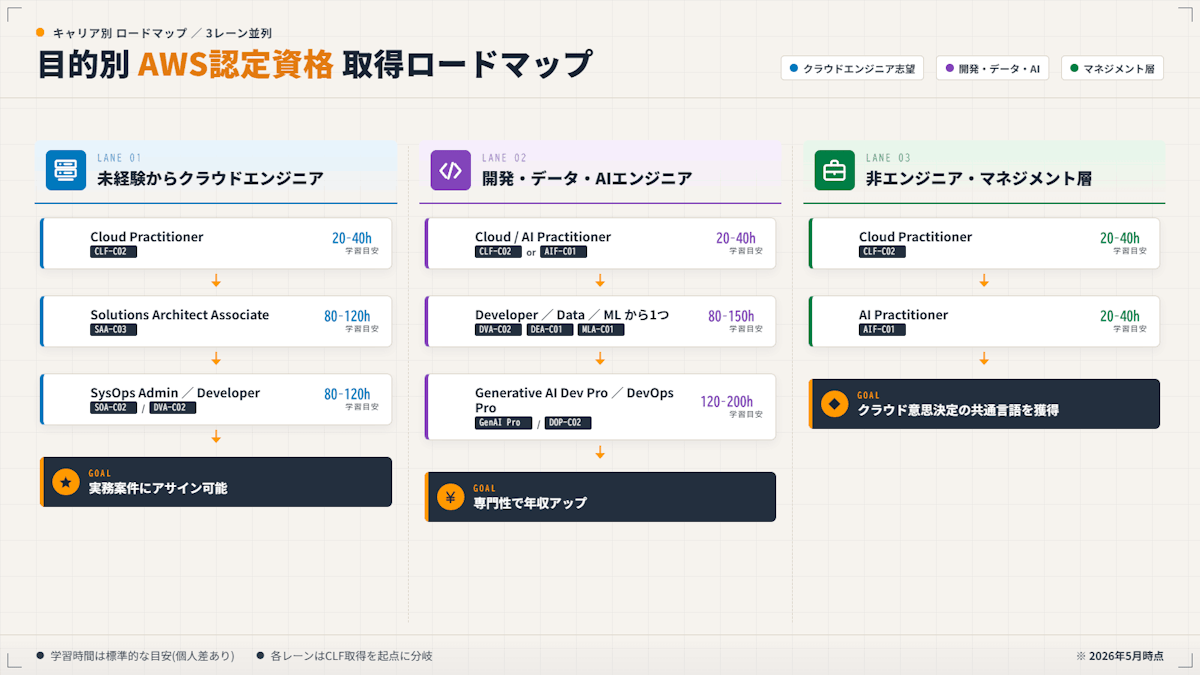Image resolution: width=1200 pixels, height=675 pixels.
Task: Click the orange dot before キャリア別 subtitle
Action: (x=40, y=32)
